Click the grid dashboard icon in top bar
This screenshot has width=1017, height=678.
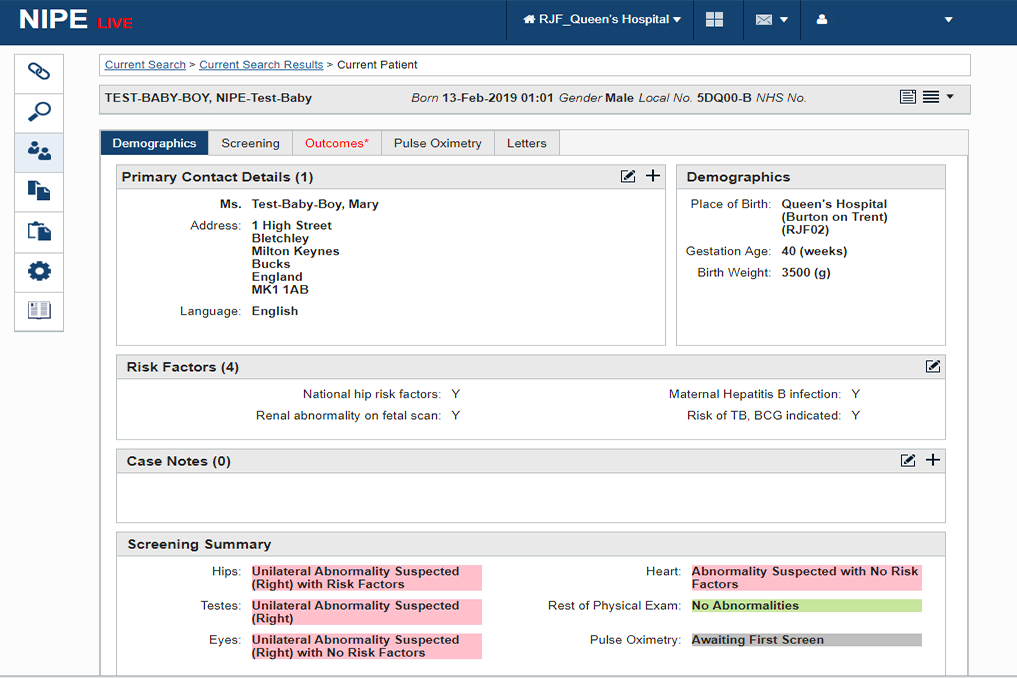pyautogui.click(x=714, y=20)
